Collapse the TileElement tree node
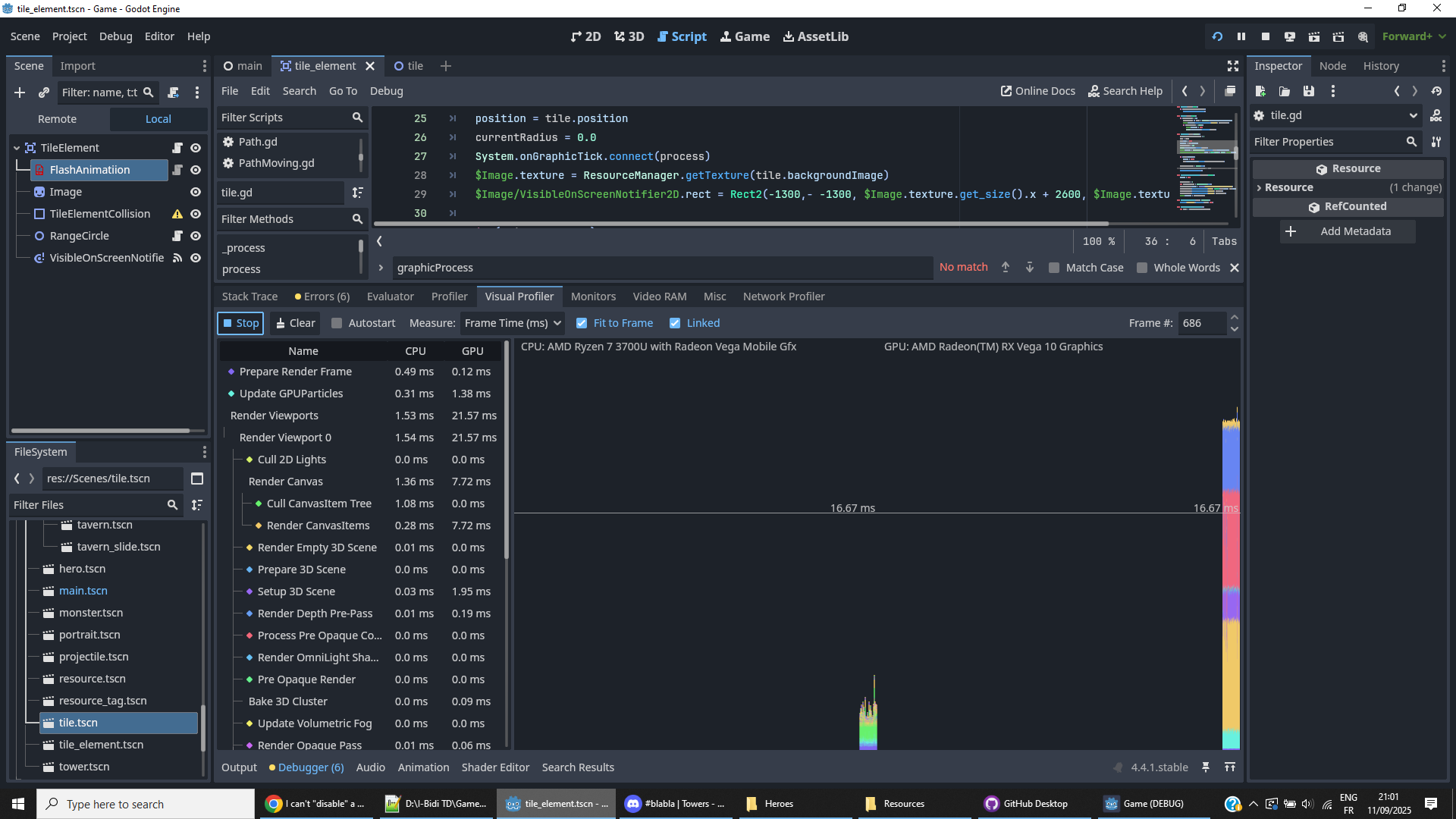 coord(17,148)
